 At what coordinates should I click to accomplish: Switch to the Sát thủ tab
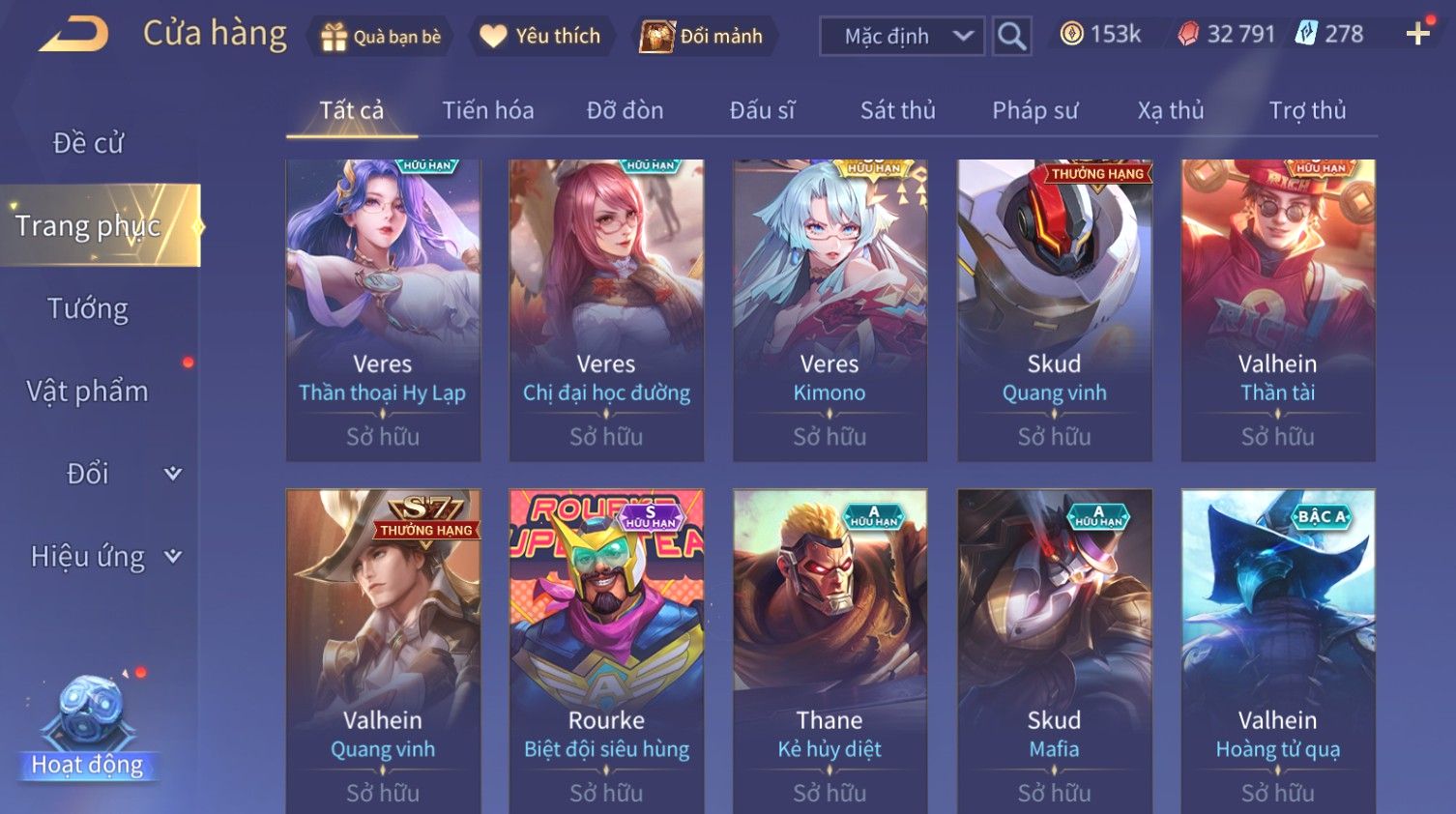(898, 110)
